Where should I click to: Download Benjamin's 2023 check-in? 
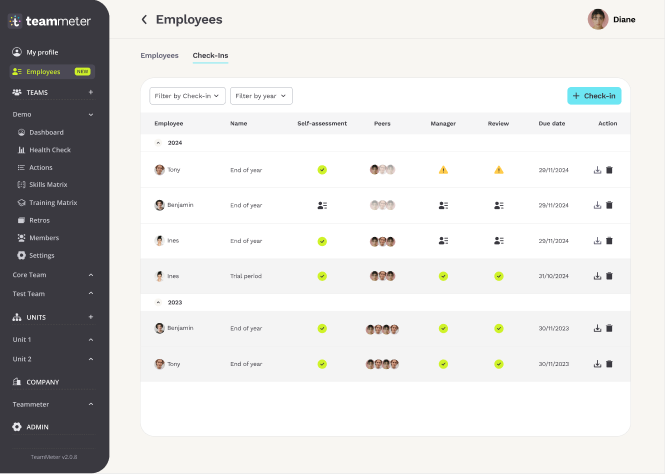597,328
